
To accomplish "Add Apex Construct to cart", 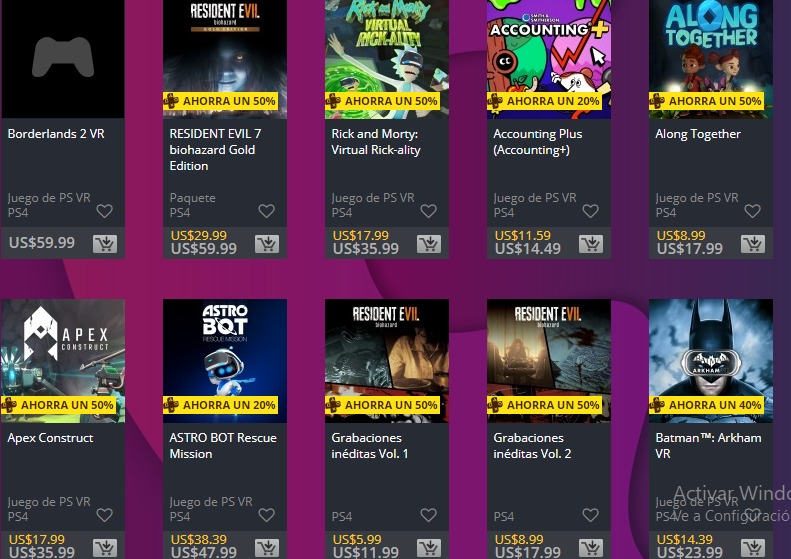I will 105,548.
